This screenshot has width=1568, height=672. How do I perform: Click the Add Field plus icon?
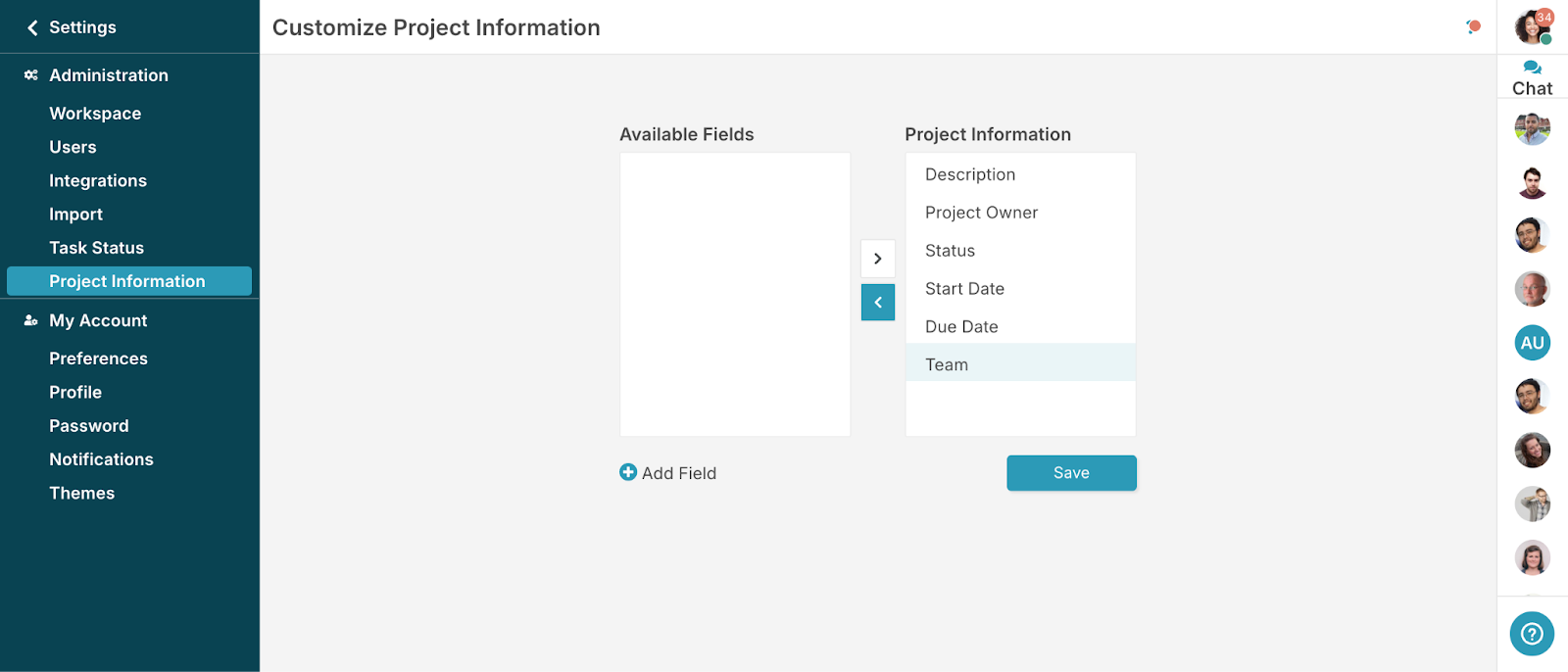[628, 472]
